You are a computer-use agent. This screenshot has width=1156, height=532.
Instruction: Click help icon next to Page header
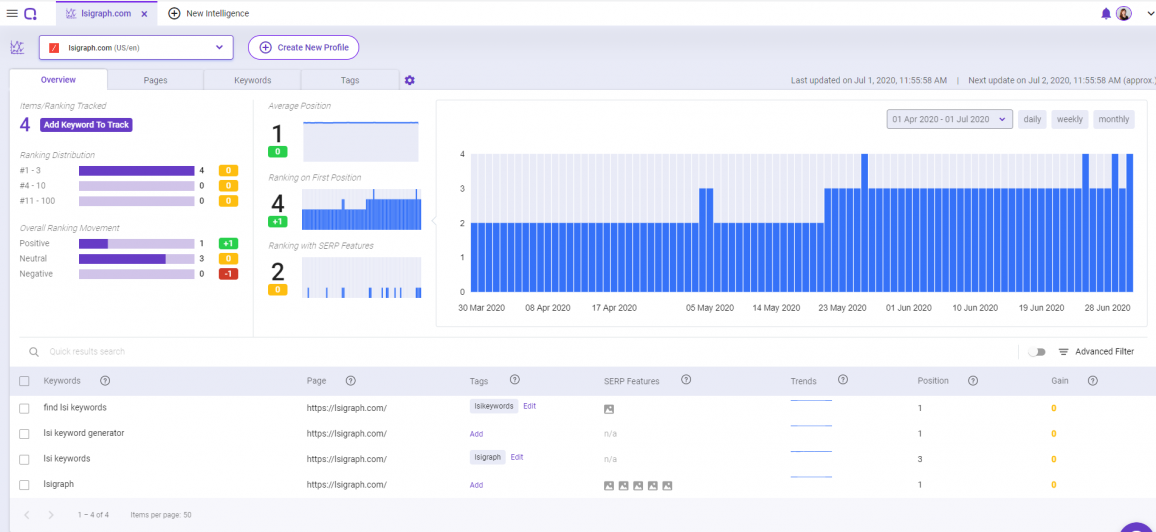[350, 380]
